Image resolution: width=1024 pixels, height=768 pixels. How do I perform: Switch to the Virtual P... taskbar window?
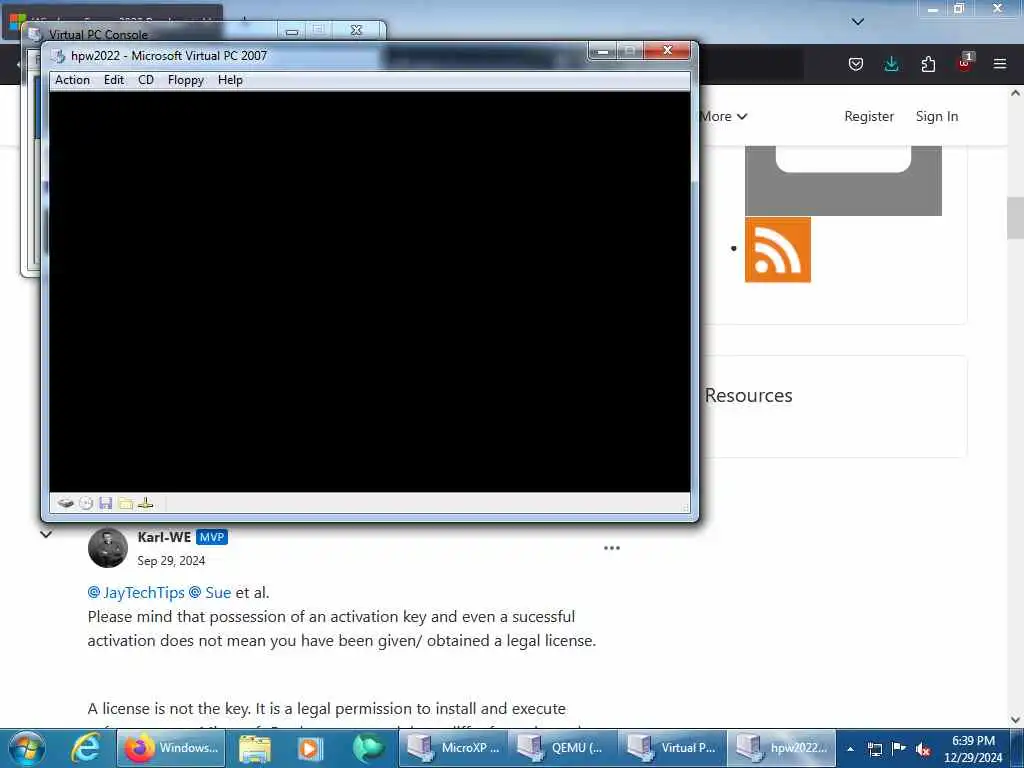pos(672,748)
